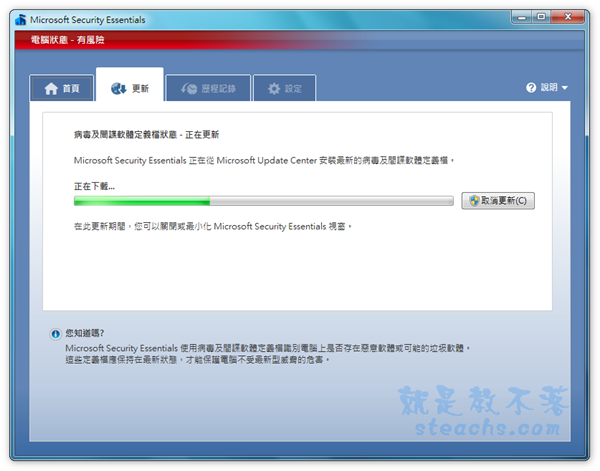Click the blue info icon beside 您知道嗎?

coord(55,334)
